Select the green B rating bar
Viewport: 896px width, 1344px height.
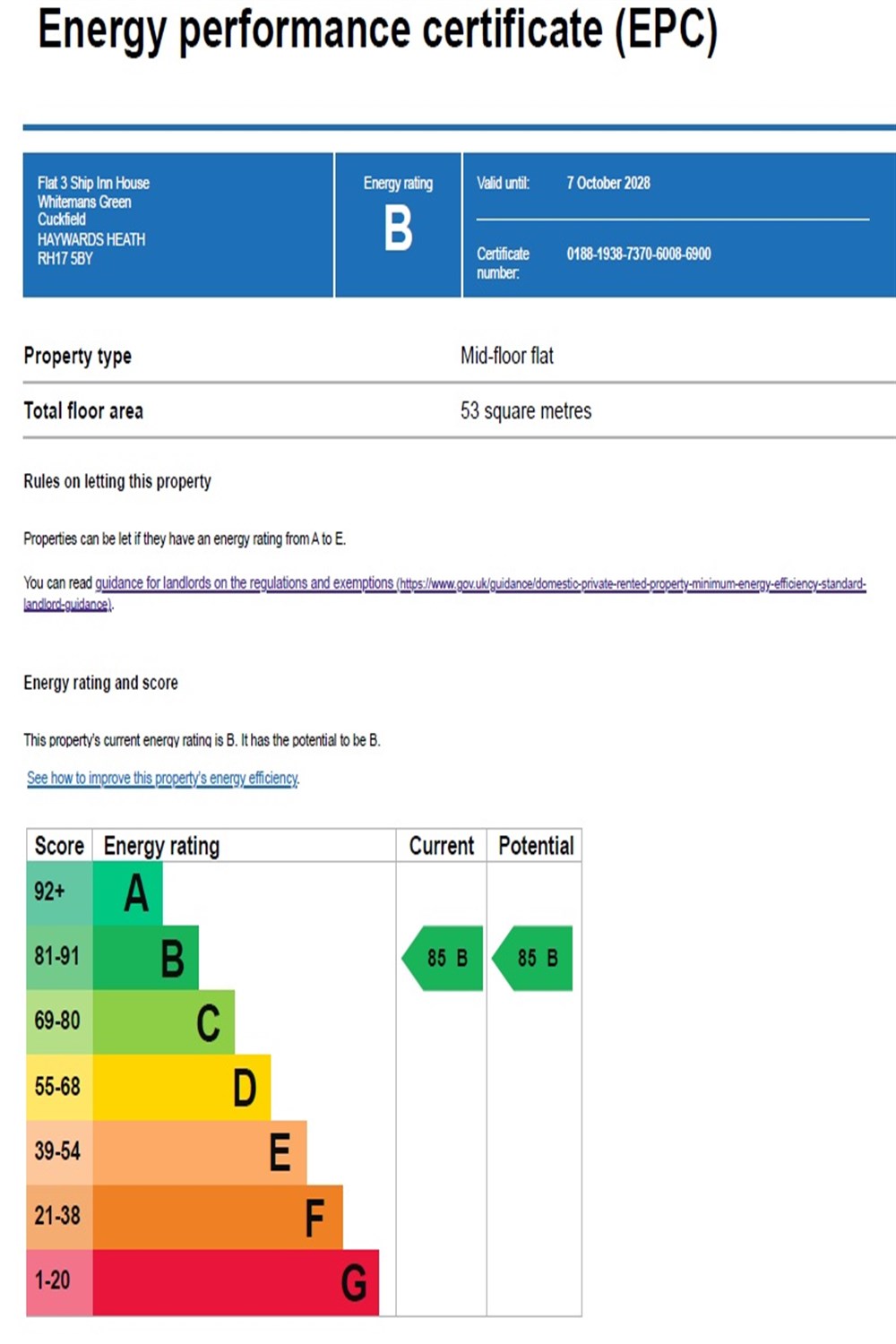(x=146, y=958)
